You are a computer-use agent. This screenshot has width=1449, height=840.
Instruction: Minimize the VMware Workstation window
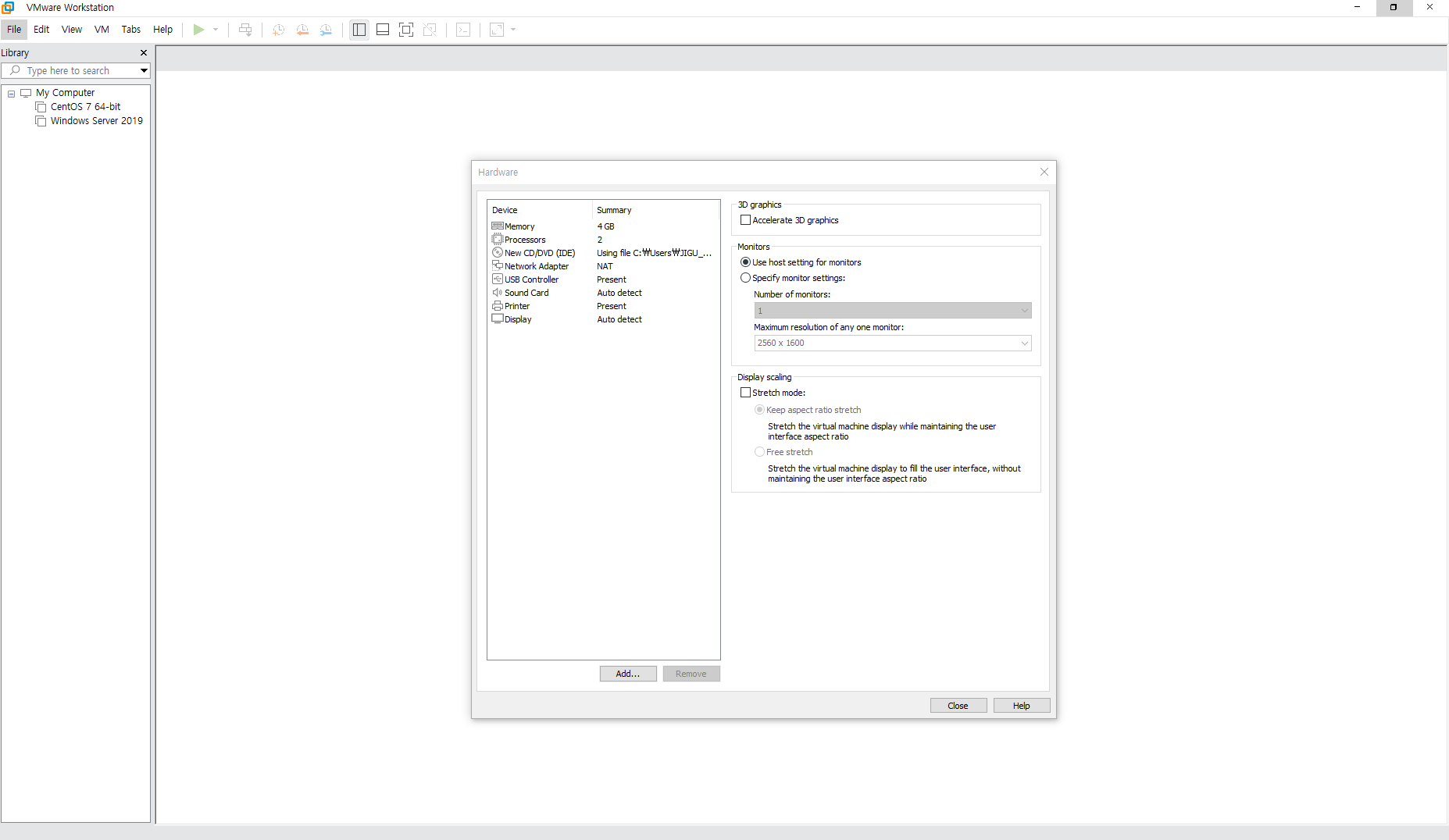[1358, 7]
